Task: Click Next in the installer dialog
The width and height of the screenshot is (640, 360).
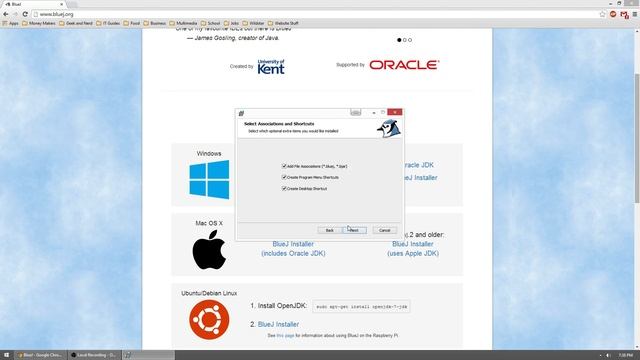Action: tap(354, 230)
